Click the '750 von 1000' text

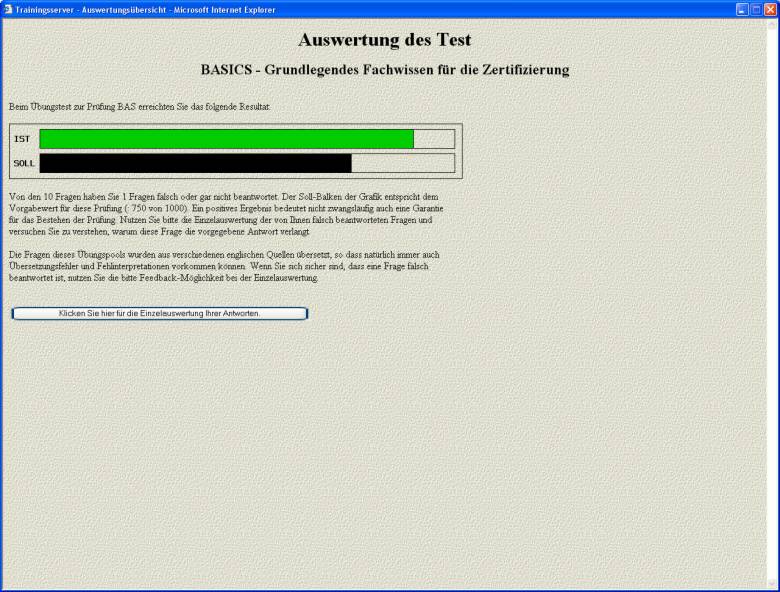(x=165, y=207)
